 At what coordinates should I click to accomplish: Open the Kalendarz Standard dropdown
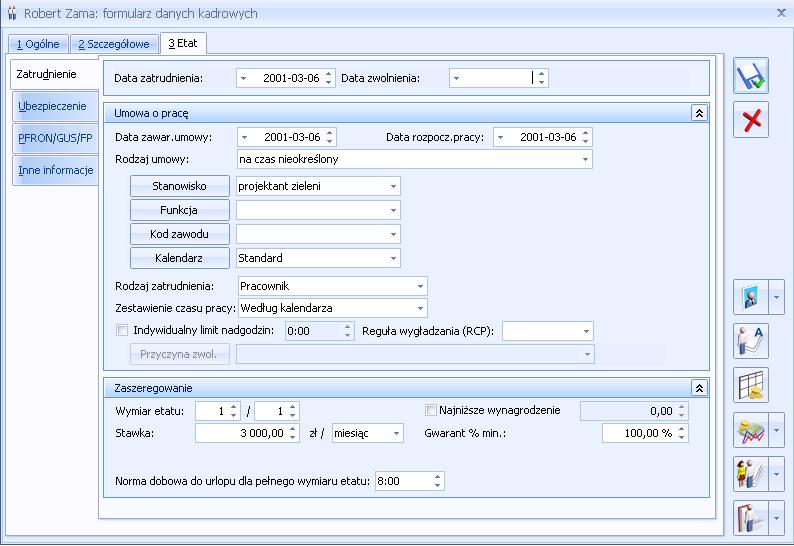(393, 258)
